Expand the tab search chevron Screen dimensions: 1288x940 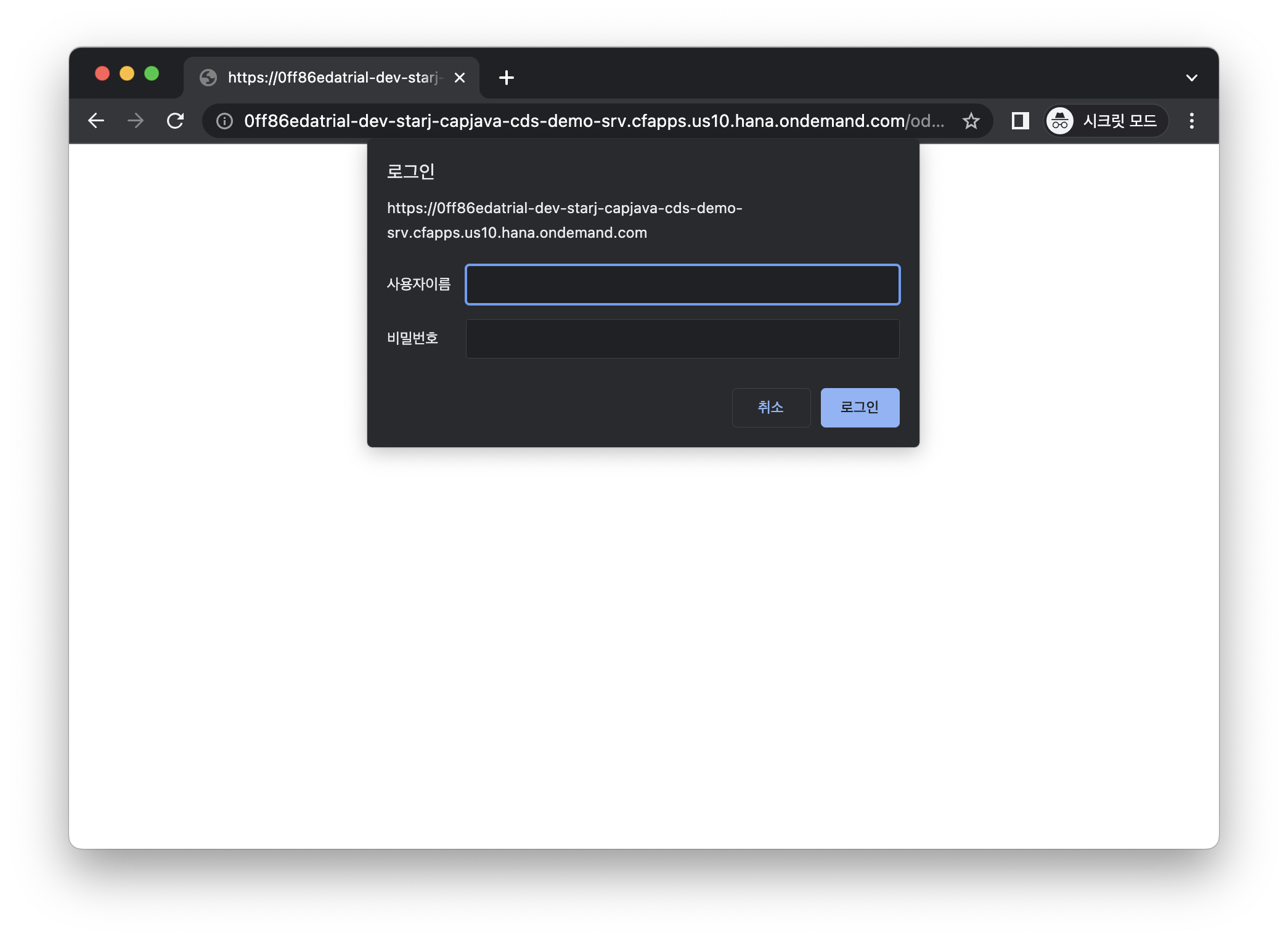(1191, 78)
